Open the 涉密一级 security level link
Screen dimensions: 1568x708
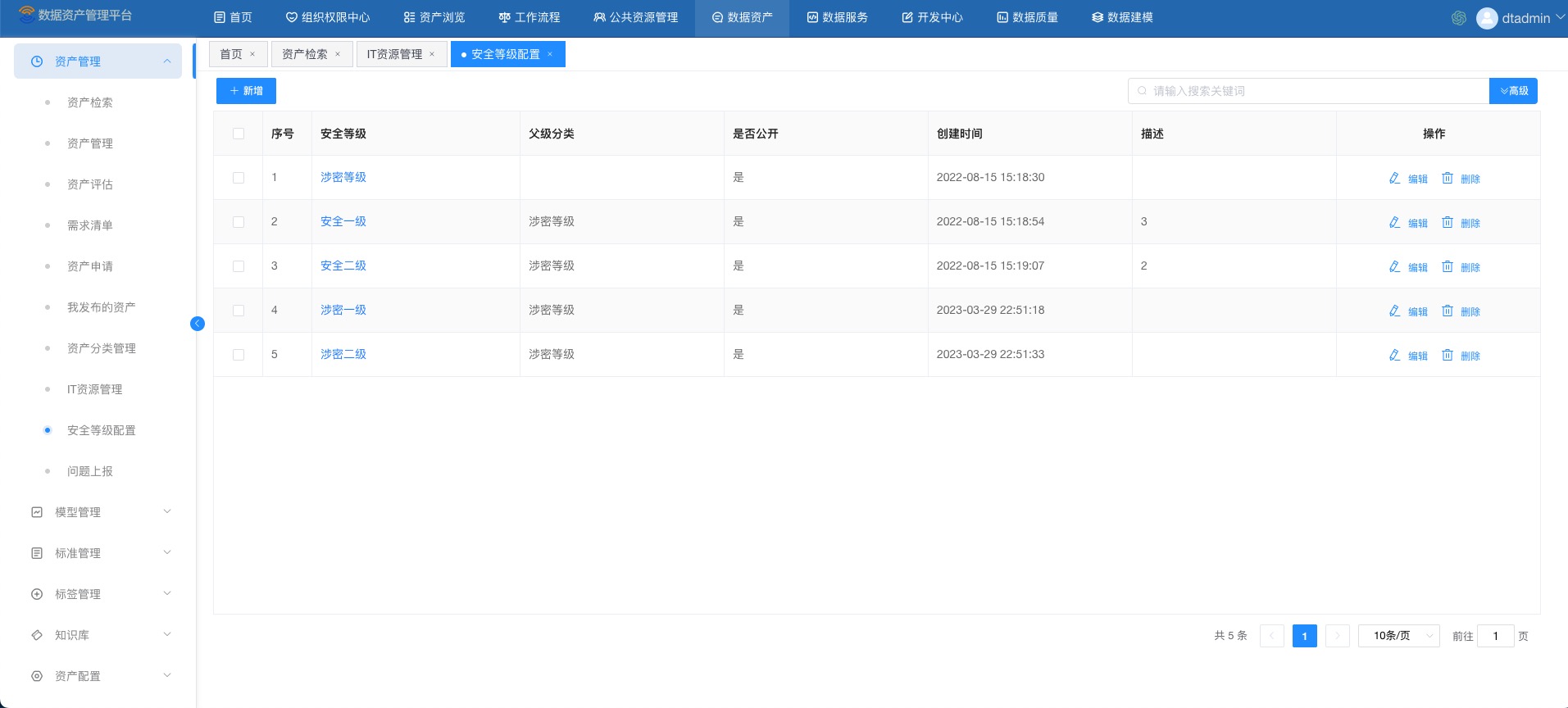click(343, 310)
